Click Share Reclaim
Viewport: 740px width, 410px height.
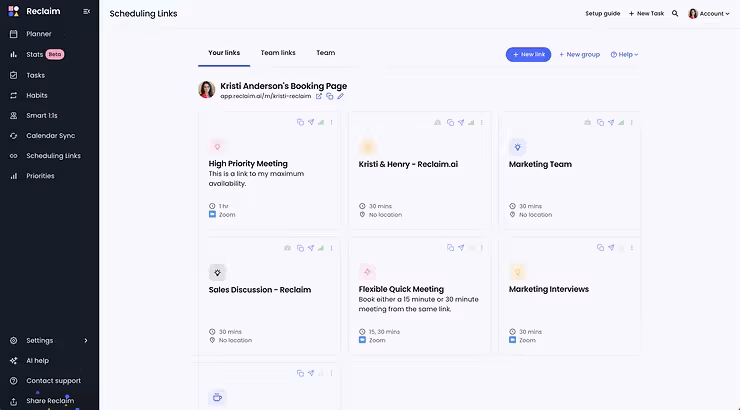(x=50, y=401)
